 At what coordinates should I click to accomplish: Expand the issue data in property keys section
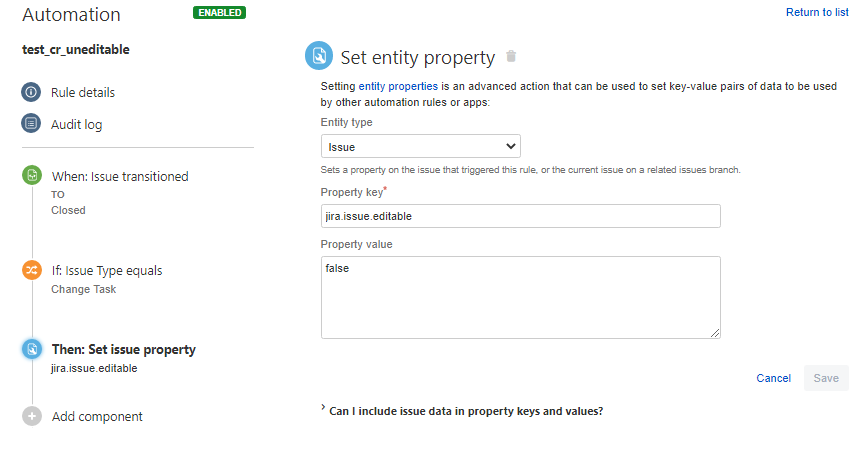tap(465, 411)
